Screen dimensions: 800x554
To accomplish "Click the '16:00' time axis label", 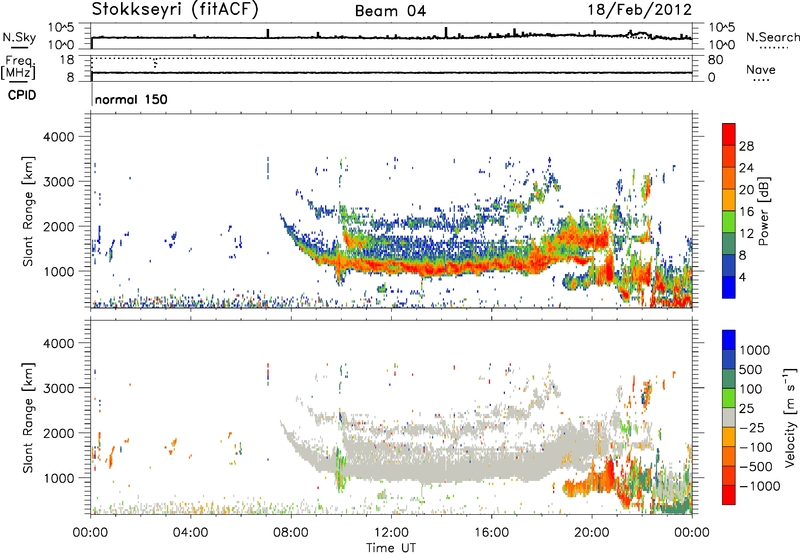I will click(x=491, y=533).
